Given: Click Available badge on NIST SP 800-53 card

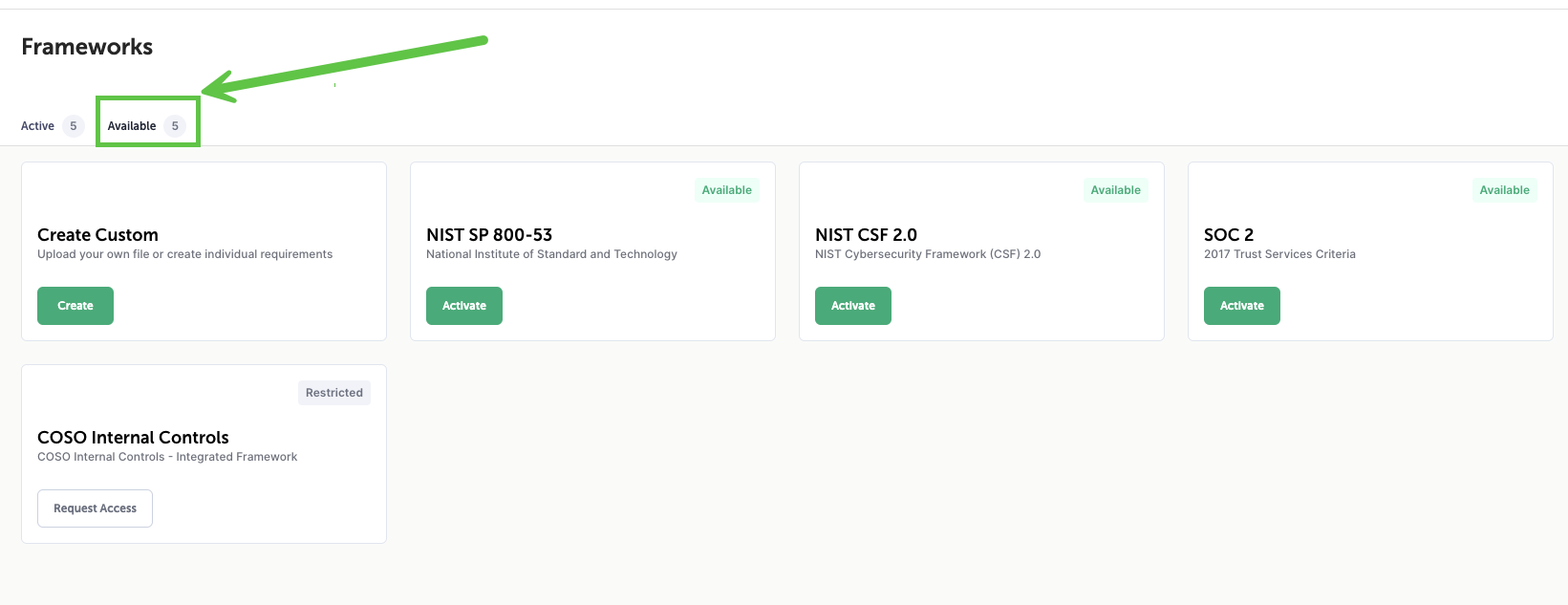Looking at the screenshot, I should [x=727, y=190].
